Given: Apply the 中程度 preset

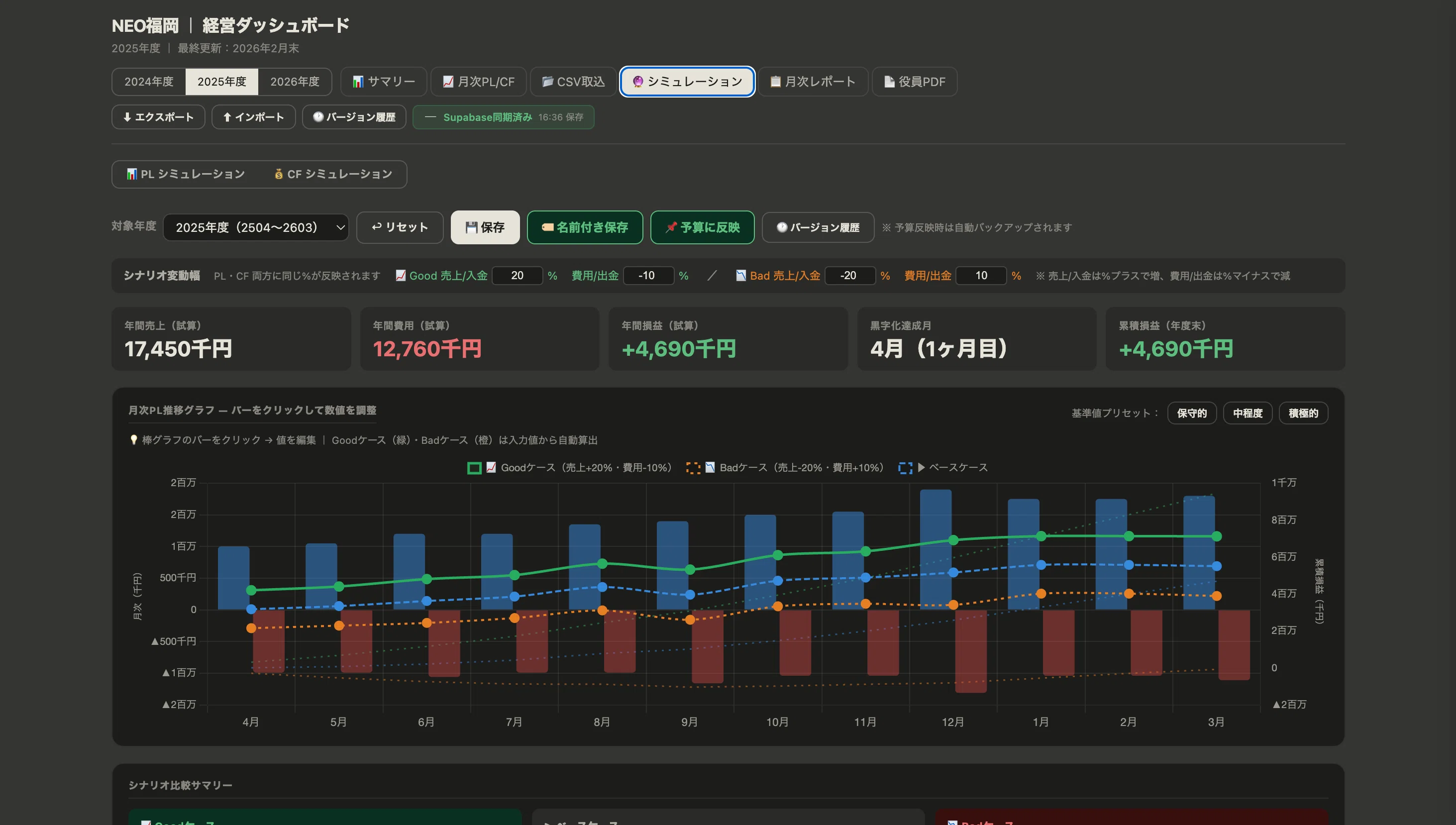Looking at the screenshot, I should (x=1248, y=413).
